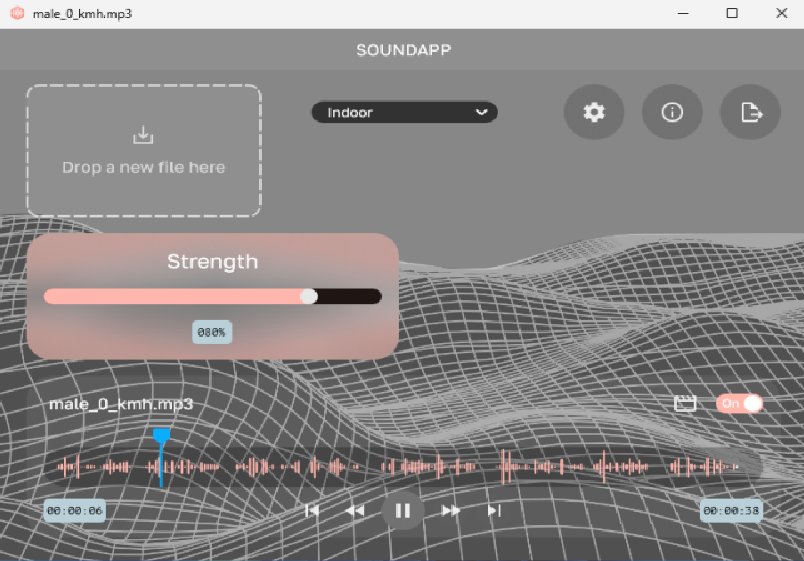Fast forward the audio
The height and width of the screenshot is (561, 804).
coord(451,510)
